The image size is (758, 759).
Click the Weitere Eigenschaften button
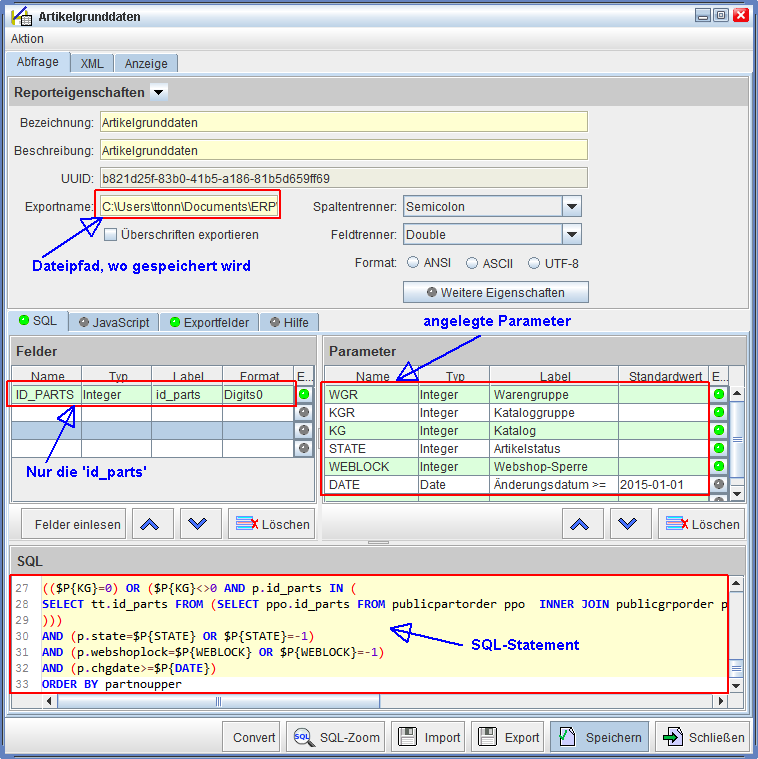pyautogui.click(x=495, y=292)
